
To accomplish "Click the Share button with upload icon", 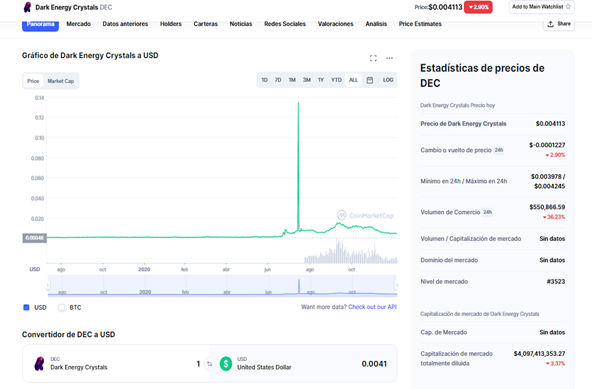I will click(559, 24).
